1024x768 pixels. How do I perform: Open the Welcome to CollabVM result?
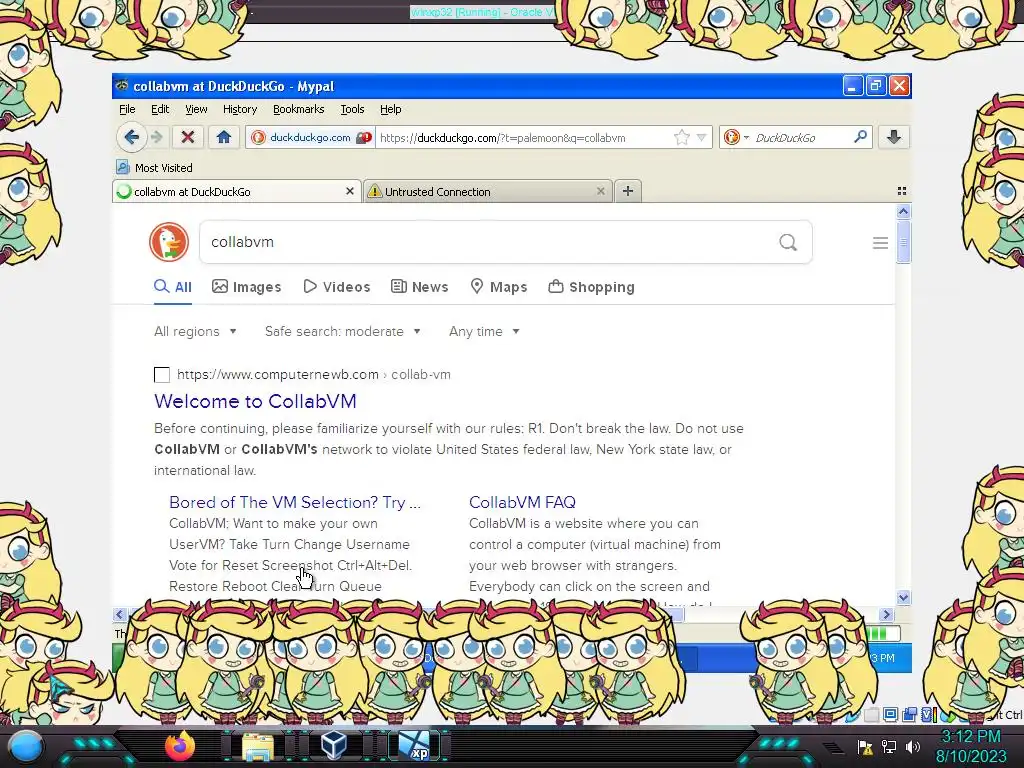coord(255,401)
